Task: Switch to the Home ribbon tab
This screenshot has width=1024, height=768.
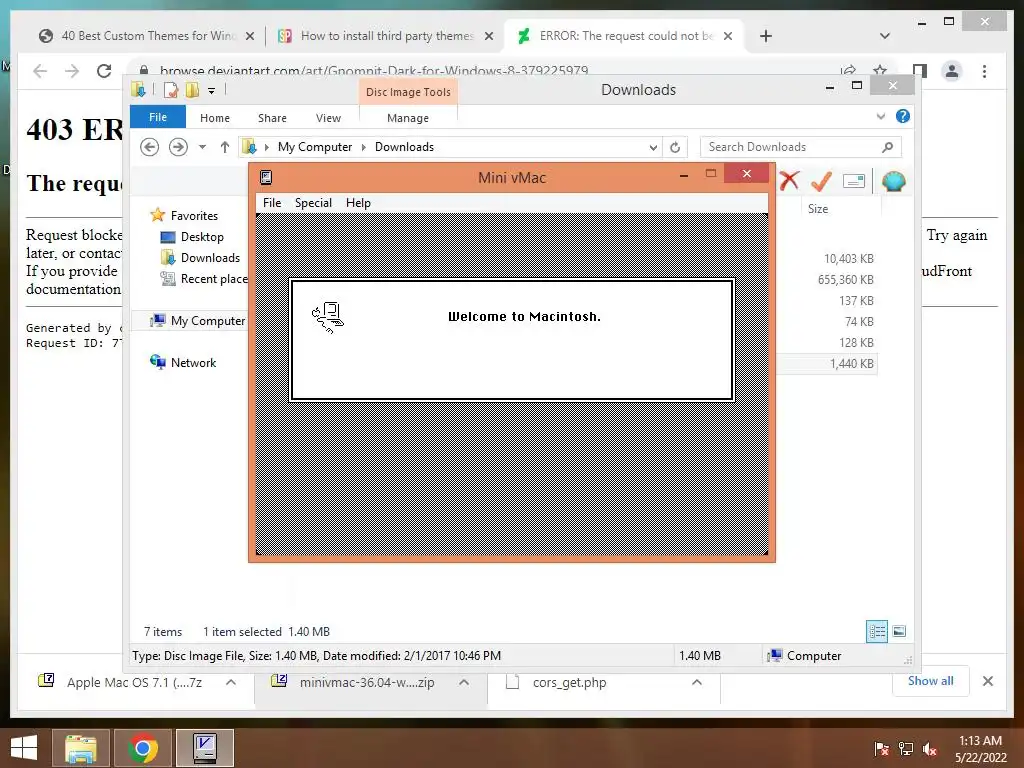Action: click(215, 118)
